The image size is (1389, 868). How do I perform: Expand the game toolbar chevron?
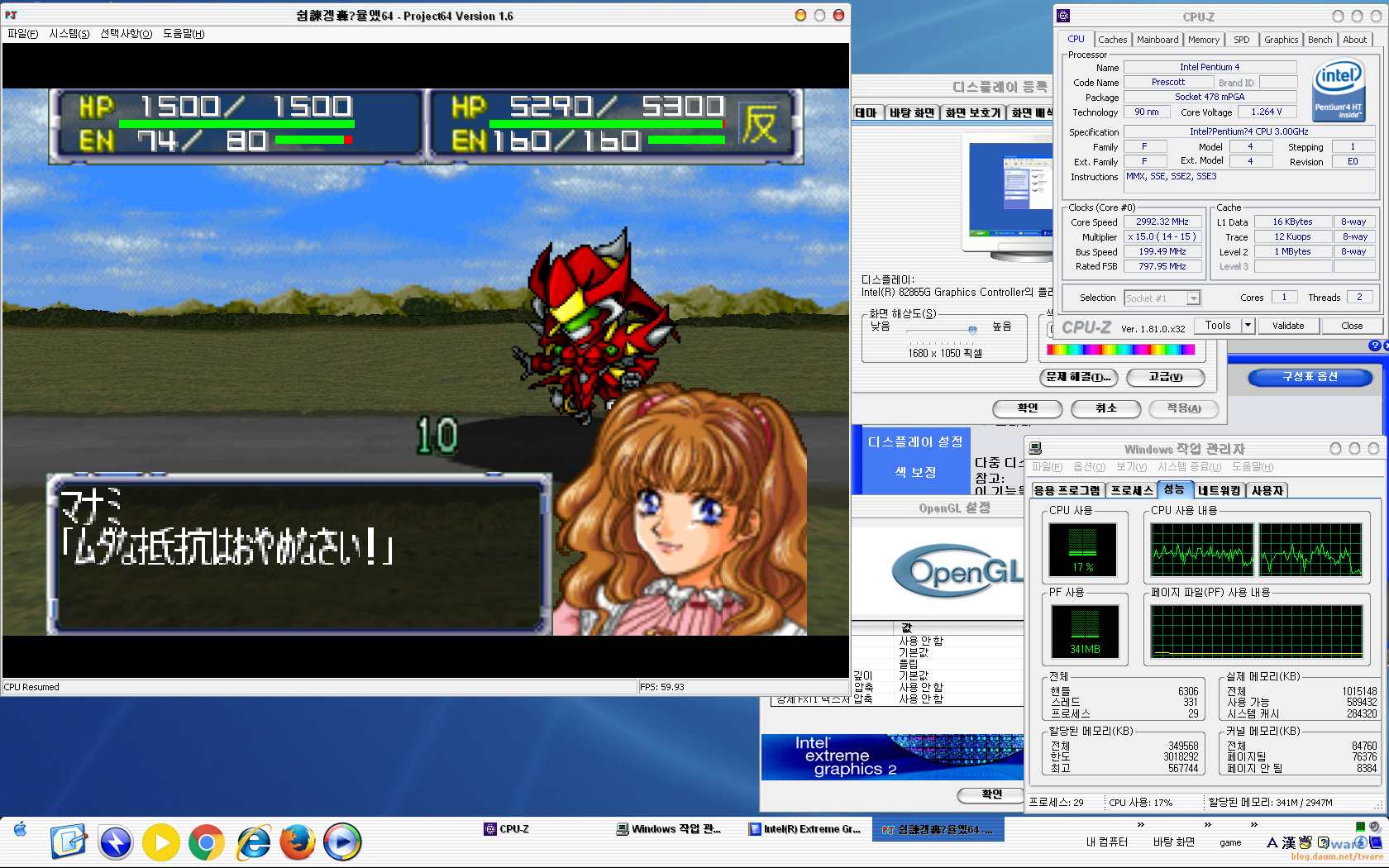point(1254,825)
